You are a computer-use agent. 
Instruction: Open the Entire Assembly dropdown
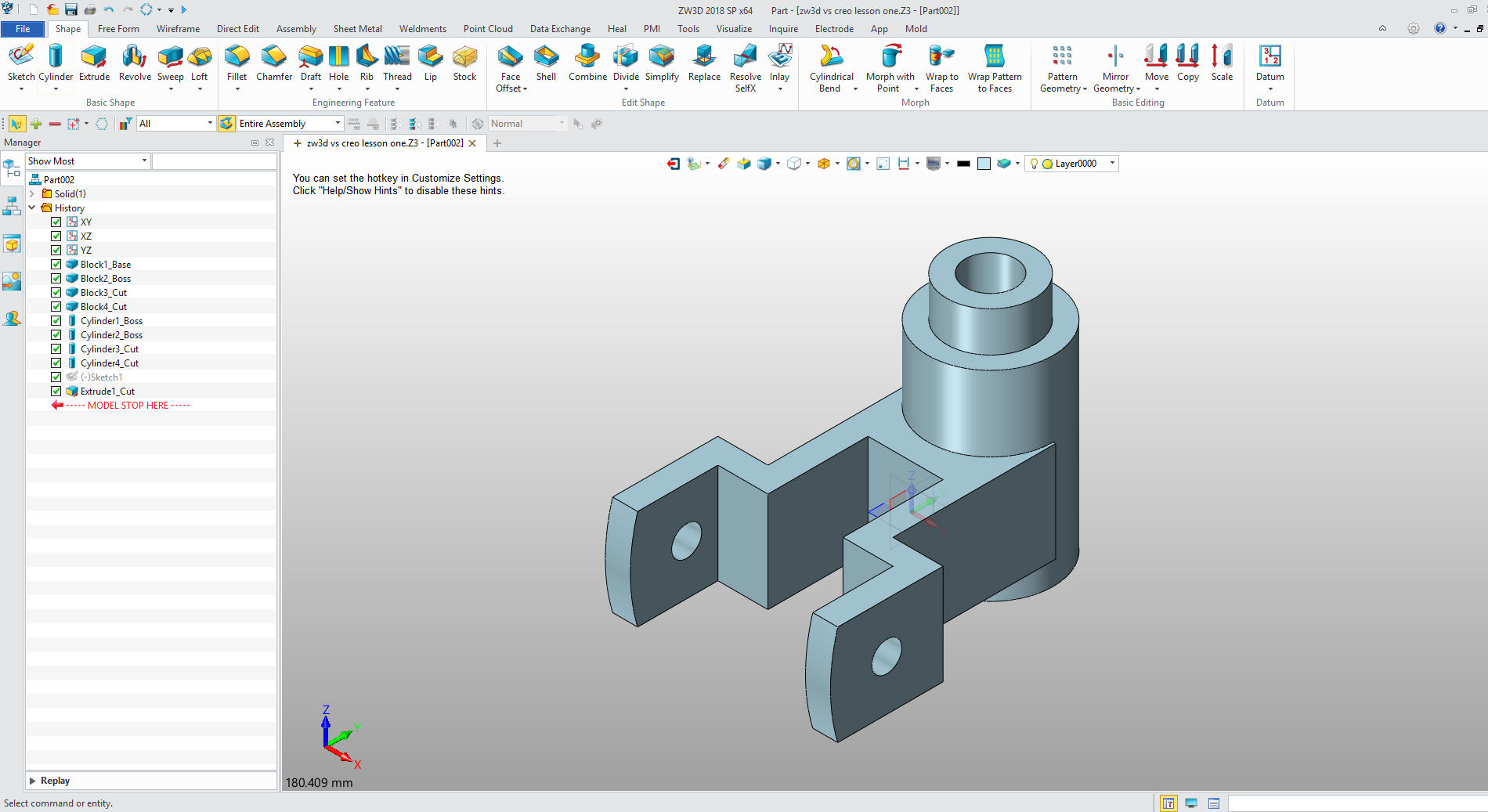(x=338, y=124)
